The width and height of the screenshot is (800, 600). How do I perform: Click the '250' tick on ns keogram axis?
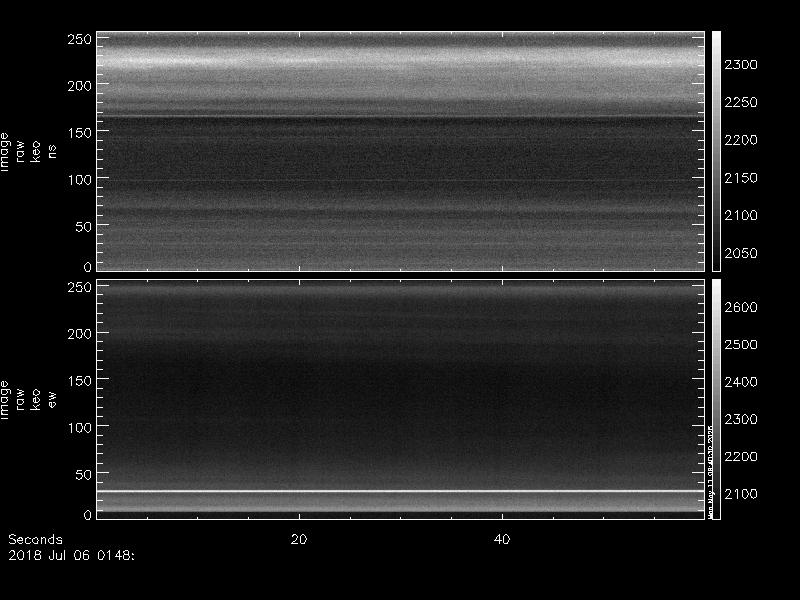[x=80, y=39]
